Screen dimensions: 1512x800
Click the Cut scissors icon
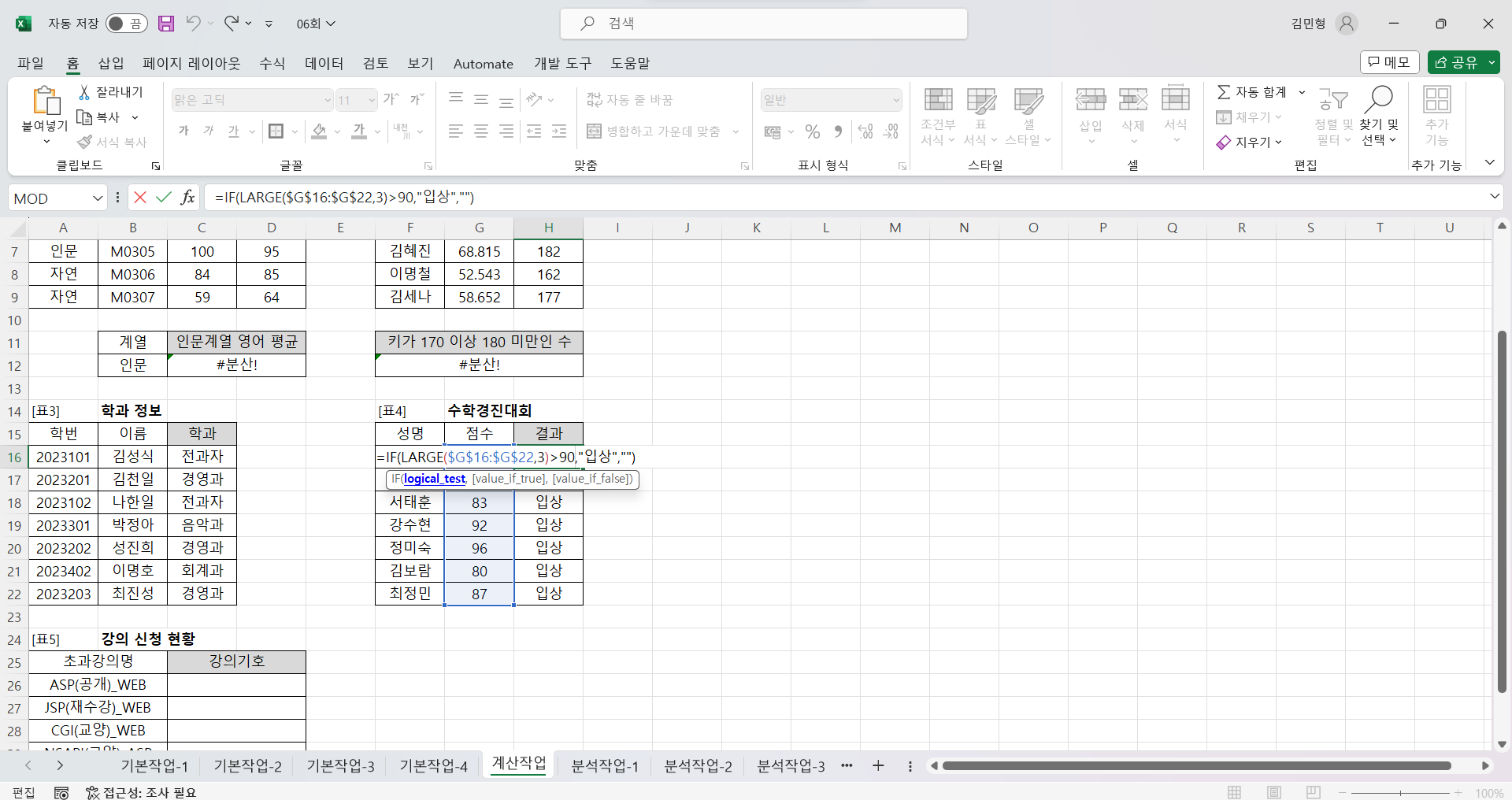click(84, 92)
